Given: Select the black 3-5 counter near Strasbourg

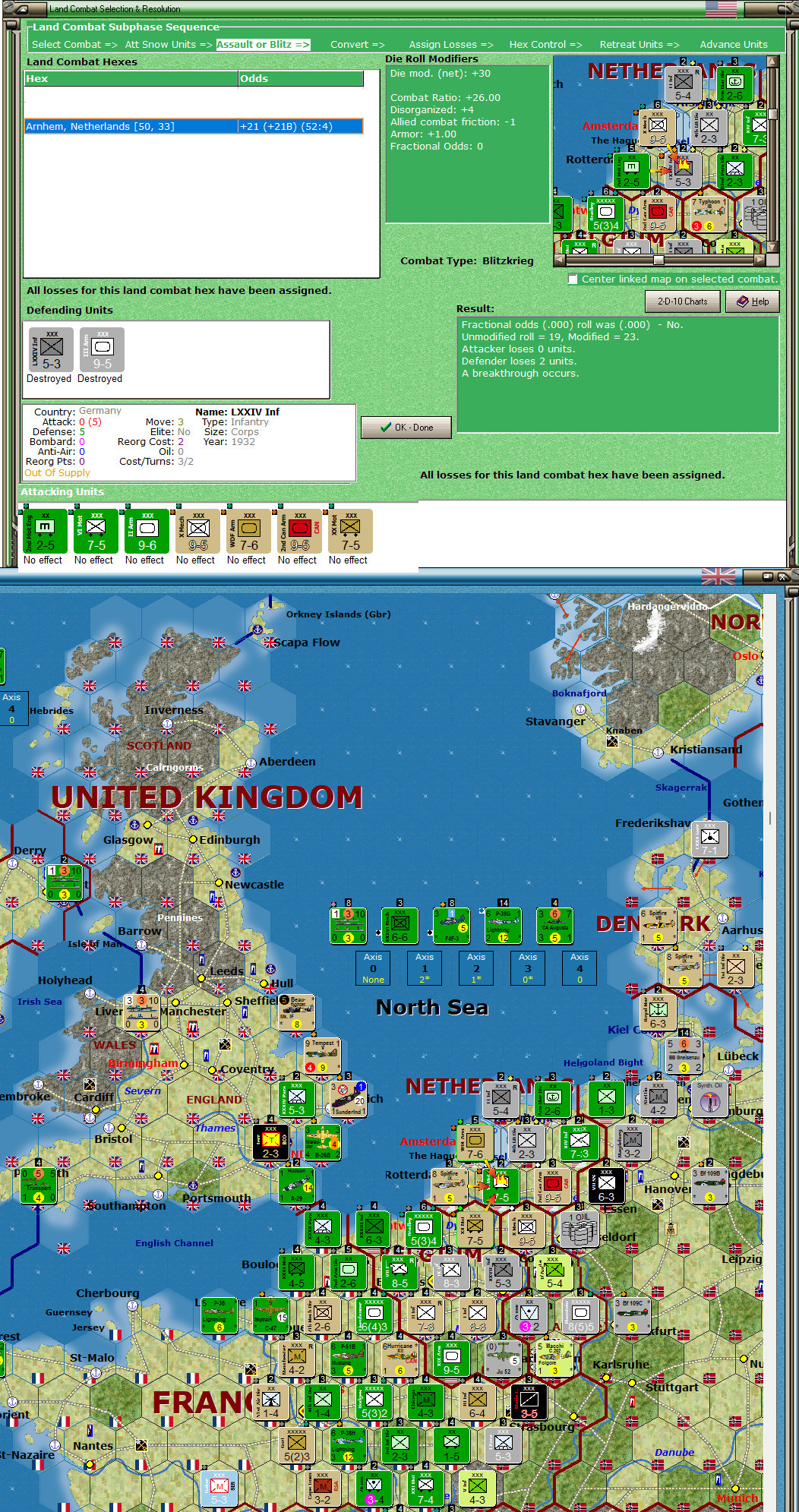Looking at the screenshot, I should point(529,1403).
